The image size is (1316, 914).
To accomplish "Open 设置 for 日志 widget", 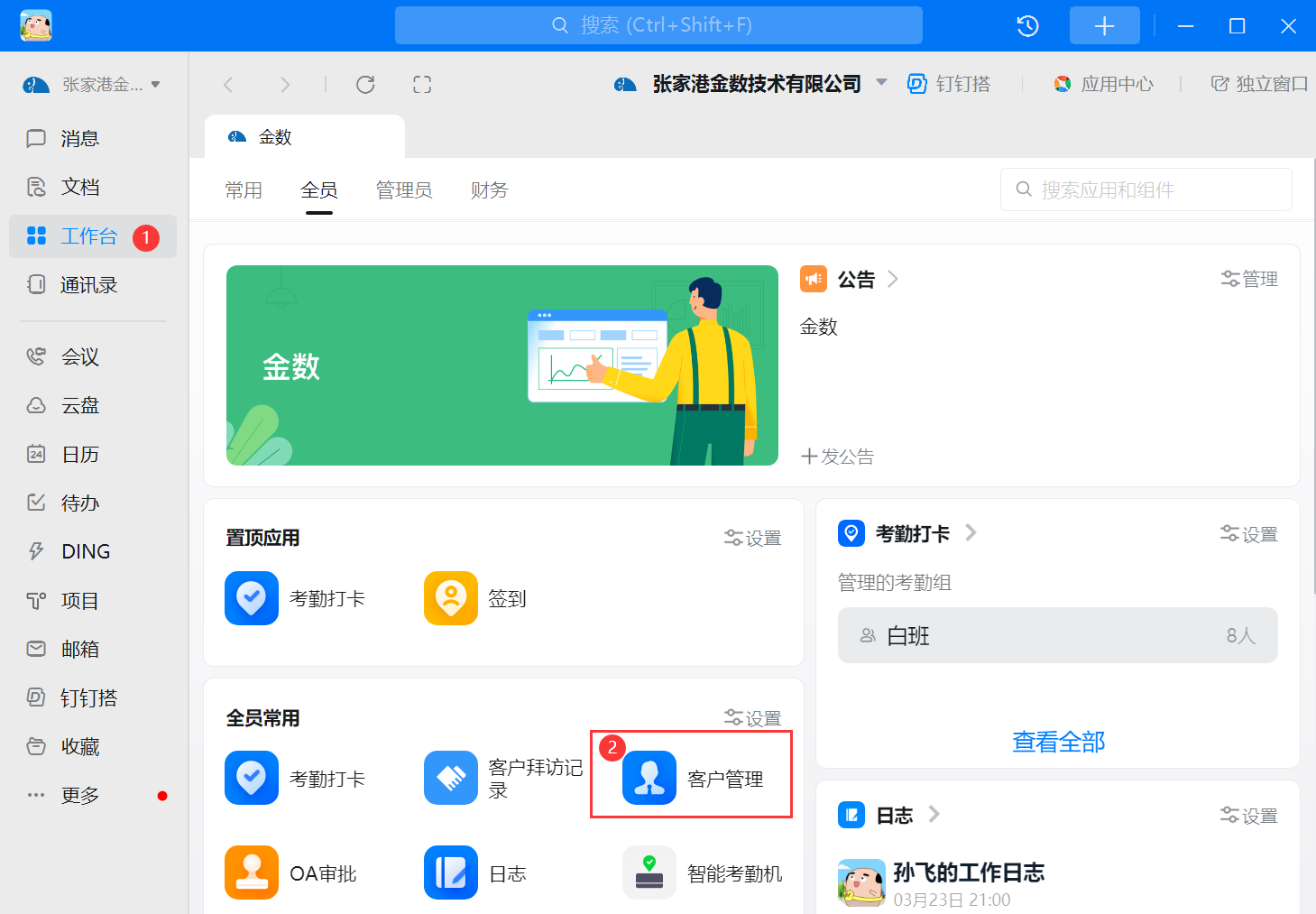I will pyautogui.click(x=1249, y=816).
